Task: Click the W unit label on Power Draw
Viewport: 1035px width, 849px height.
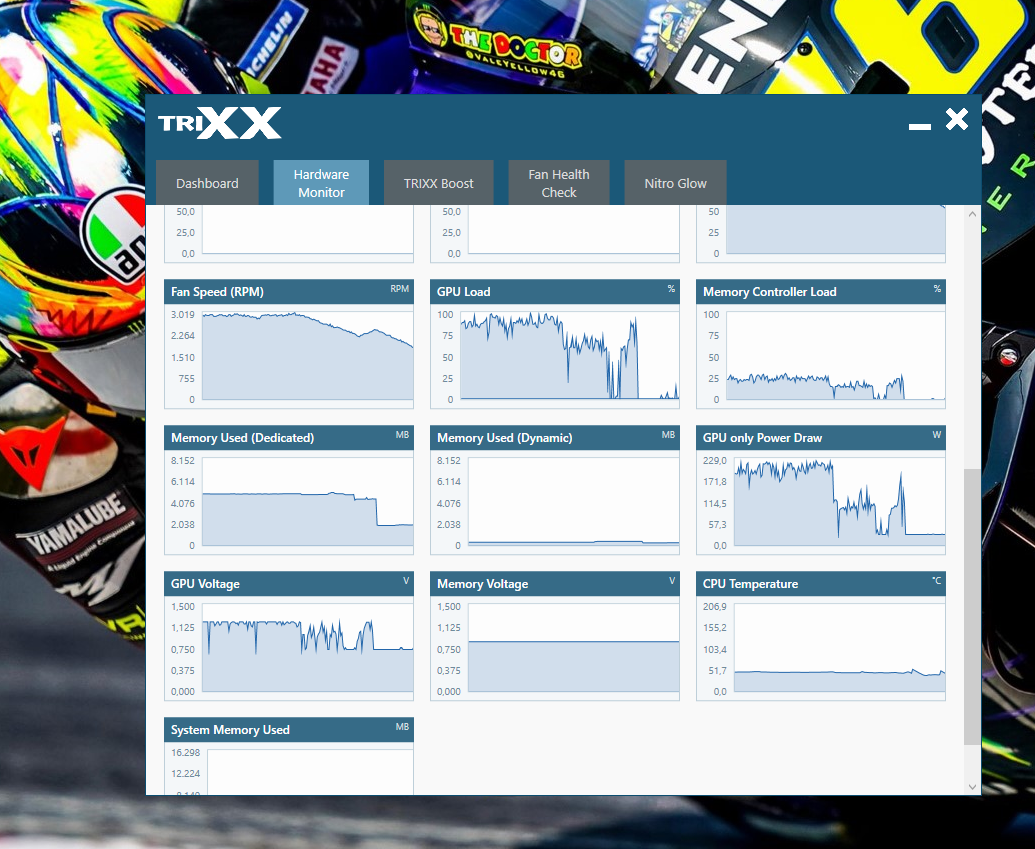Action: tap(937, 434)
